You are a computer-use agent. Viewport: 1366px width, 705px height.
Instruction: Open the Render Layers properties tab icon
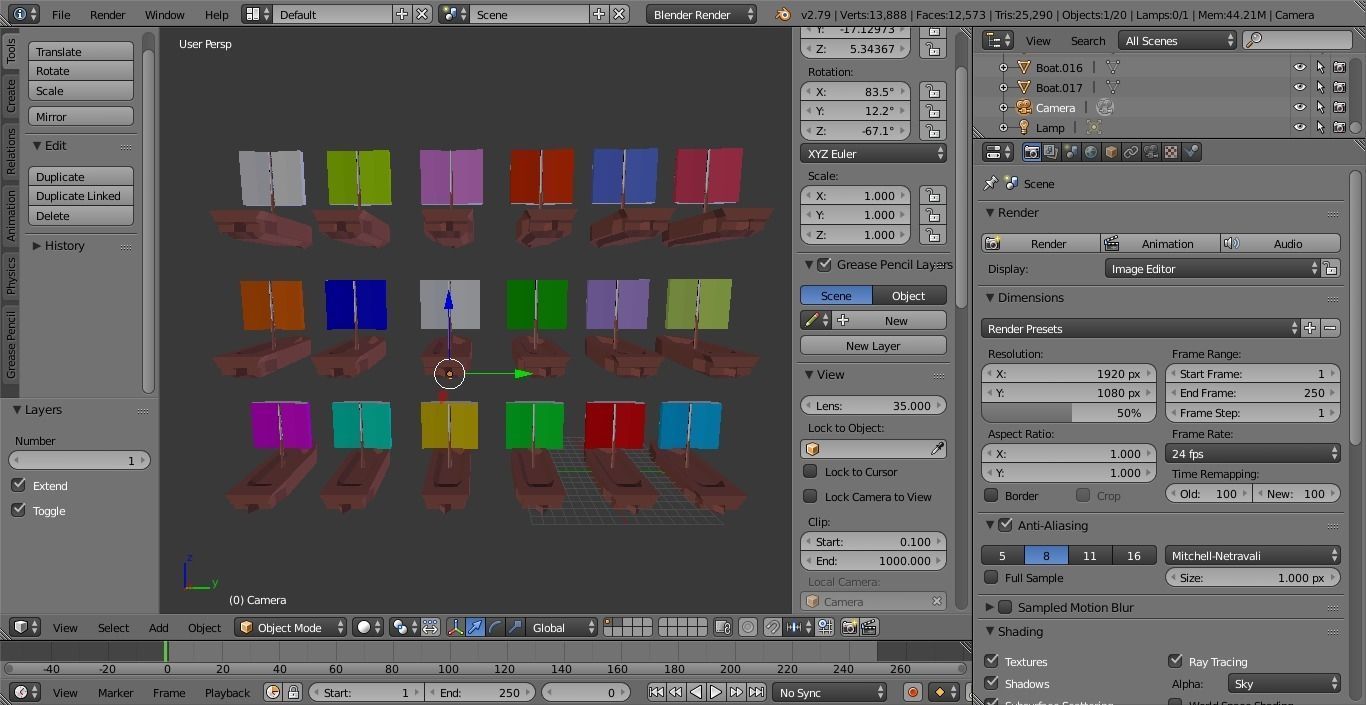click(1051, 152)
